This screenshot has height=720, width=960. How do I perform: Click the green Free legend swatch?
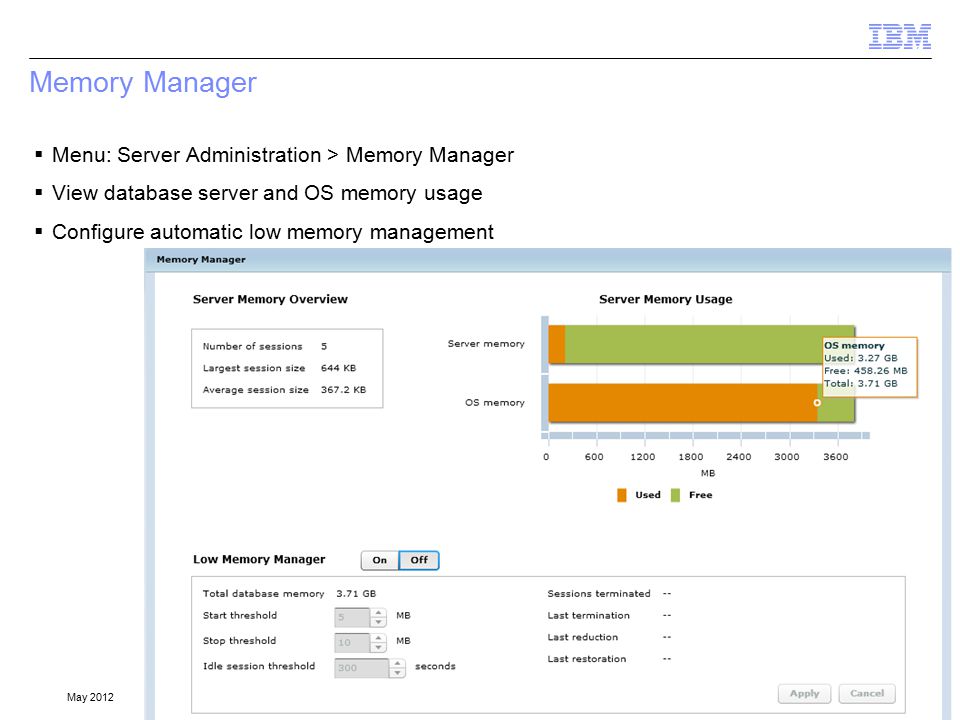pyautogui.click(x=675, y=495)
